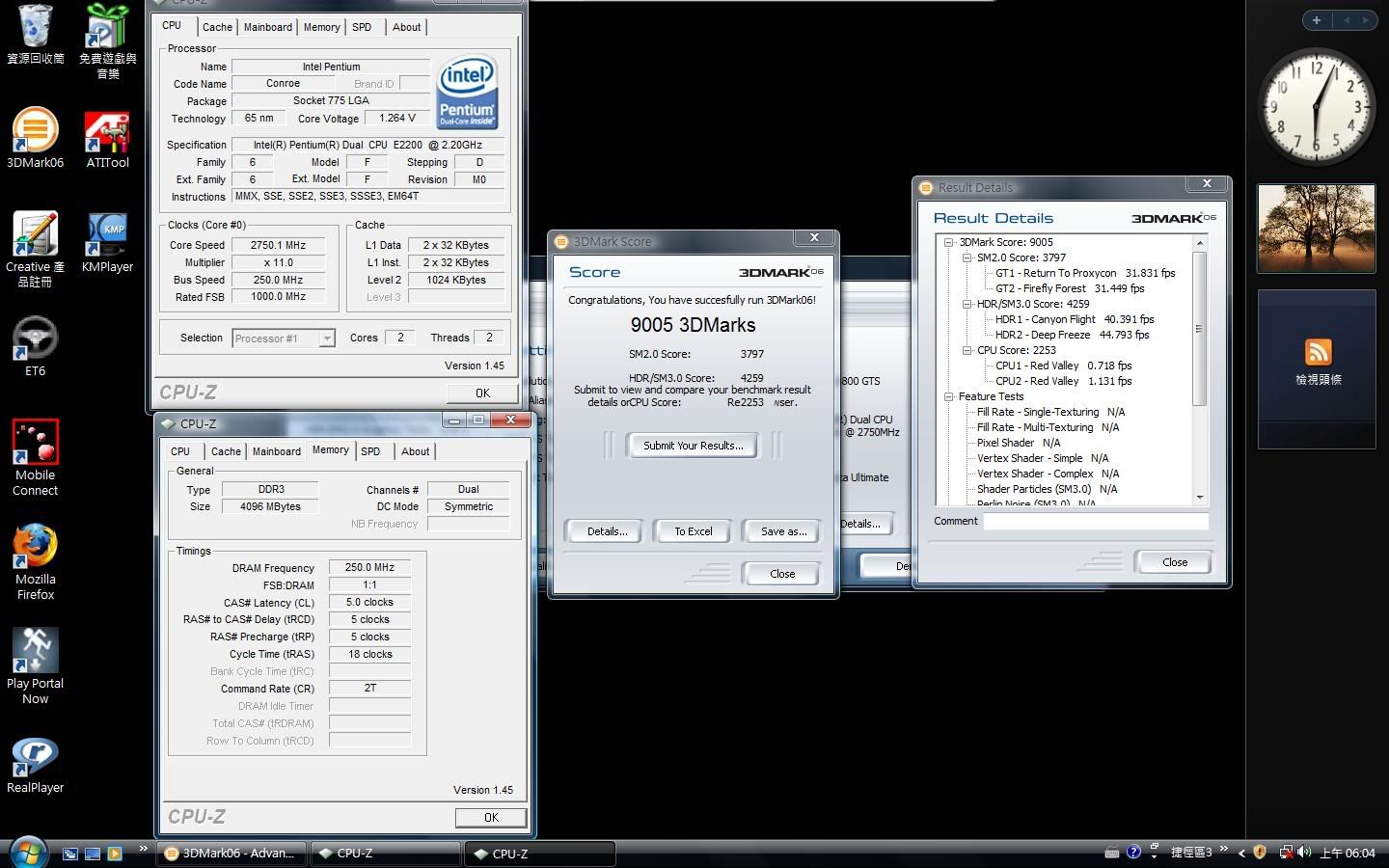
Task: Launch Mobile Connect from the desktop
Action: click(35, 458)
